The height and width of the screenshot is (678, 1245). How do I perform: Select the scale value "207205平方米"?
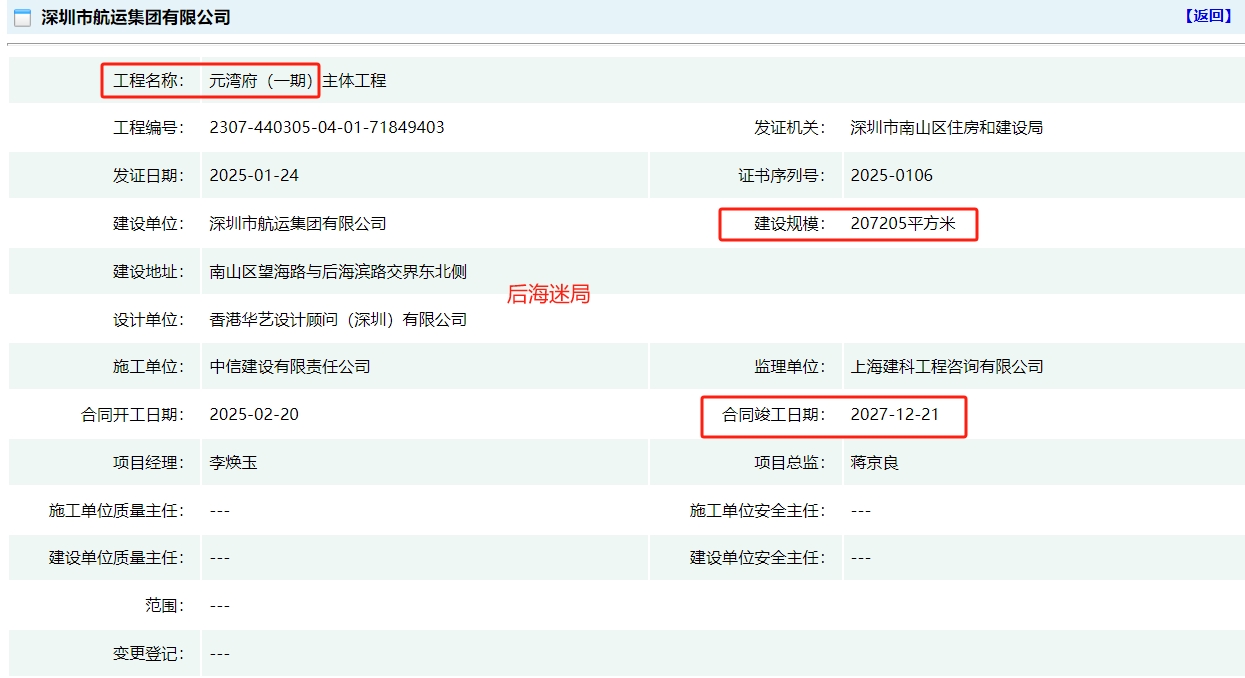point(903,224)
